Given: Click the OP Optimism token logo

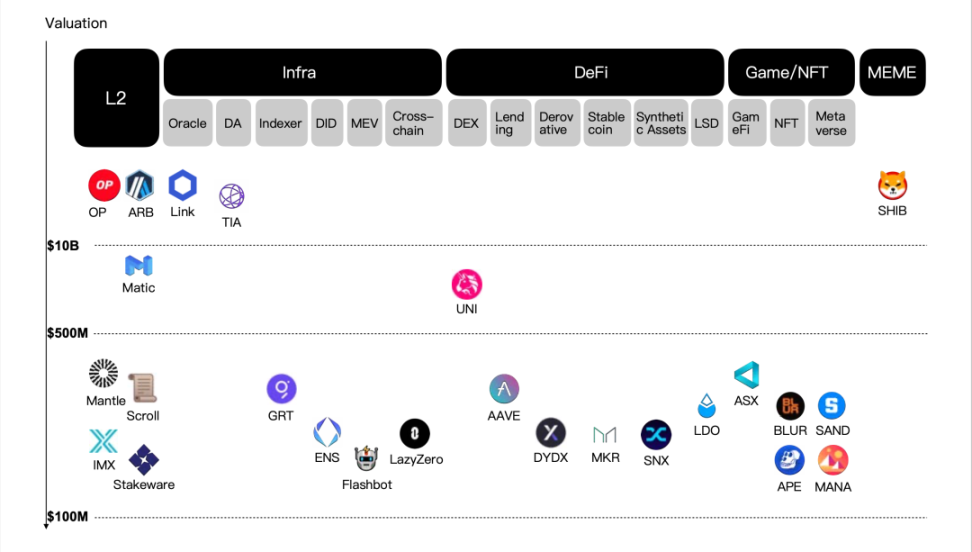Looking at the screenshot, I should tap(104, 185).
